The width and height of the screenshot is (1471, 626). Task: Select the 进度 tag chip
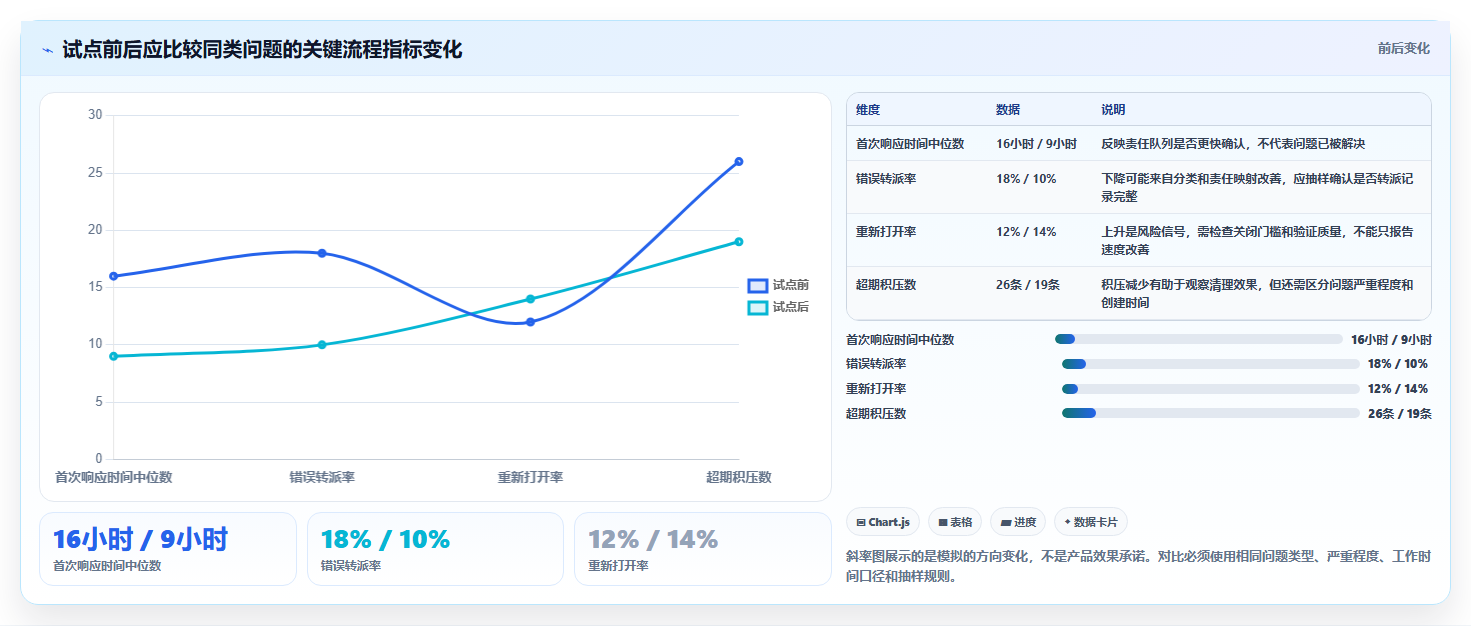click(1018, 522)
